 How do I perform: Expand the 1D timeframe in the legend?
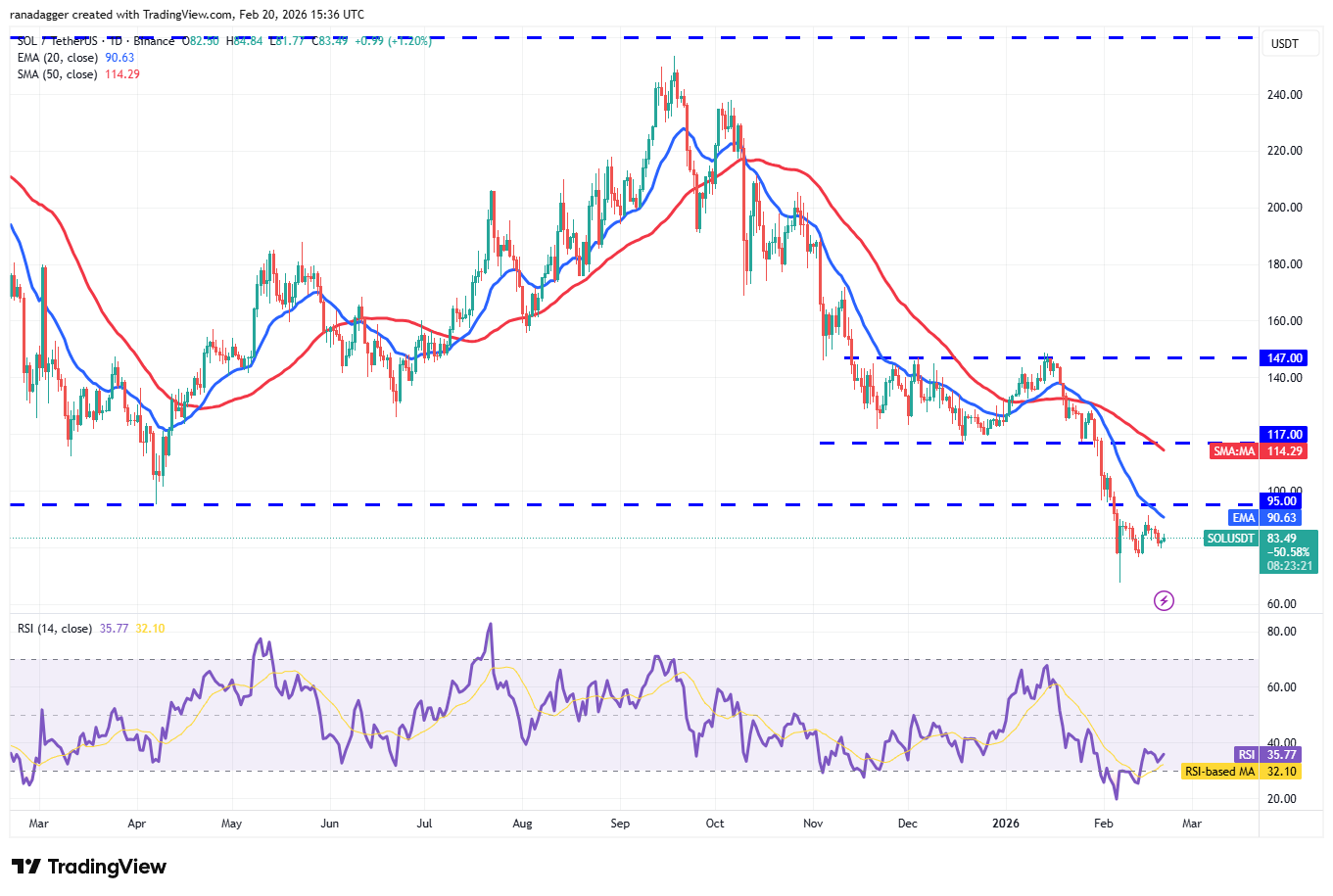tap(115, 41)
